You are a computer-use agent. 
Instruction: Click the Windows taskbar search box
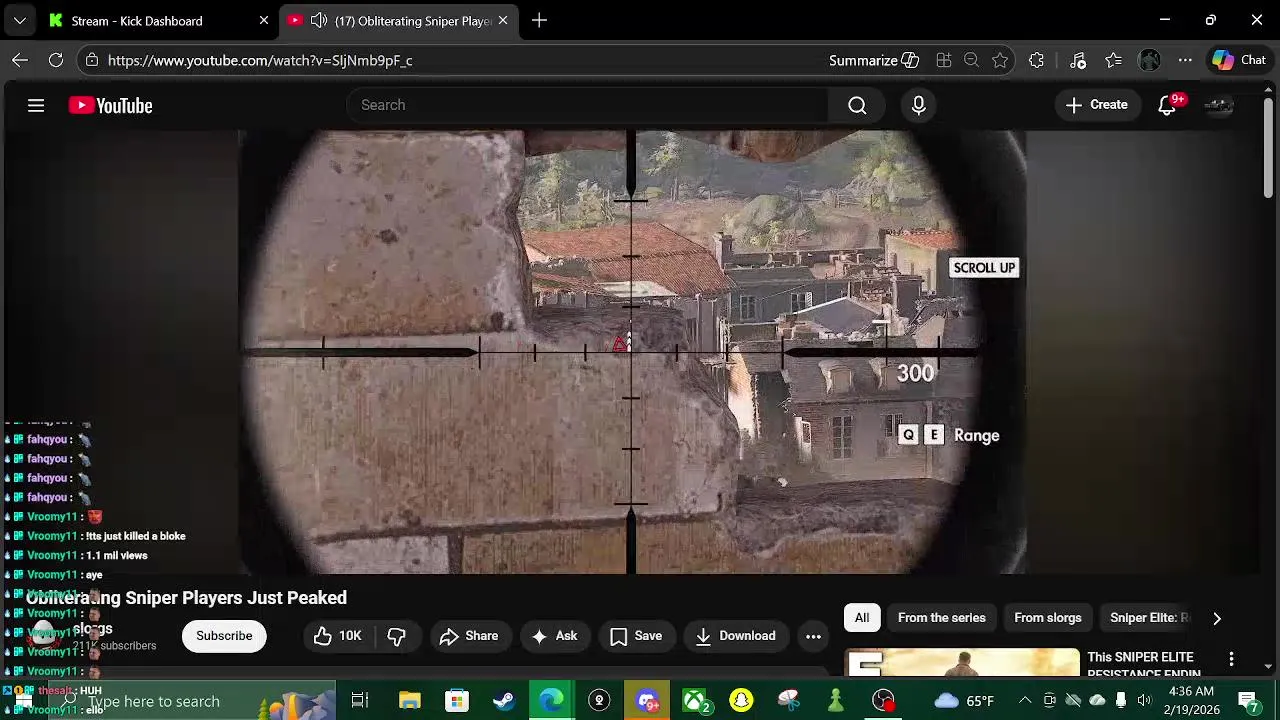190,701
